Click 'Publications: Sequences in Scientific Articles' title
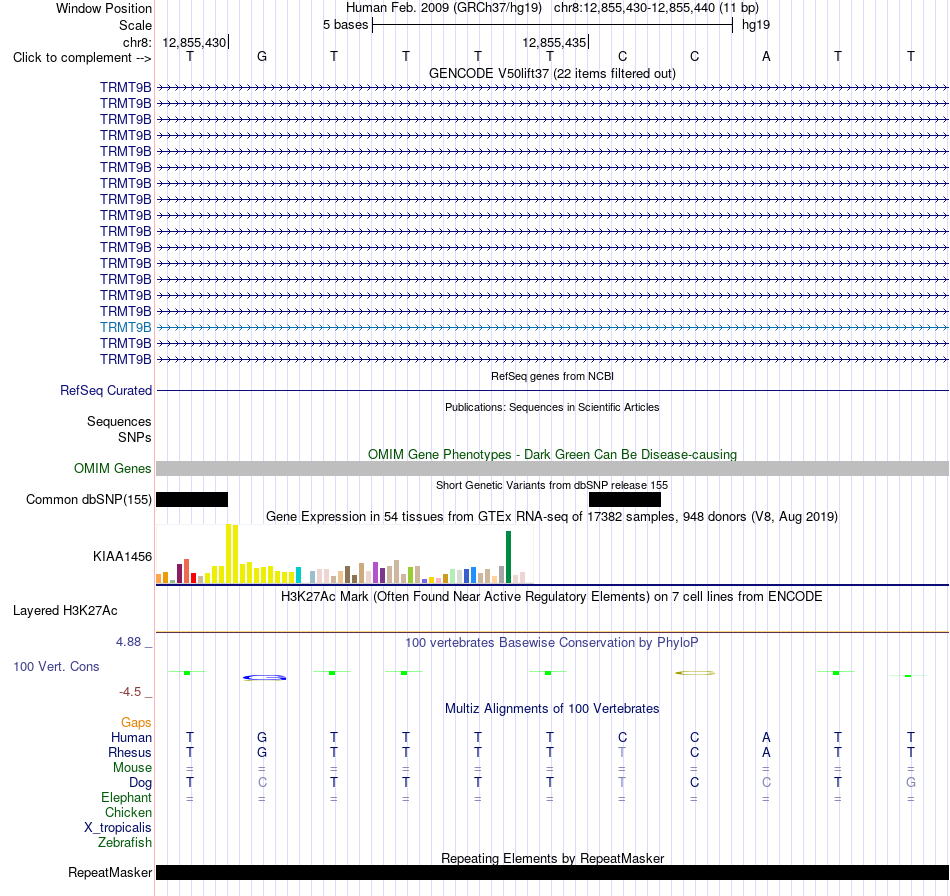Viewport: 950px width, 896px height. (x=552, y=407)
